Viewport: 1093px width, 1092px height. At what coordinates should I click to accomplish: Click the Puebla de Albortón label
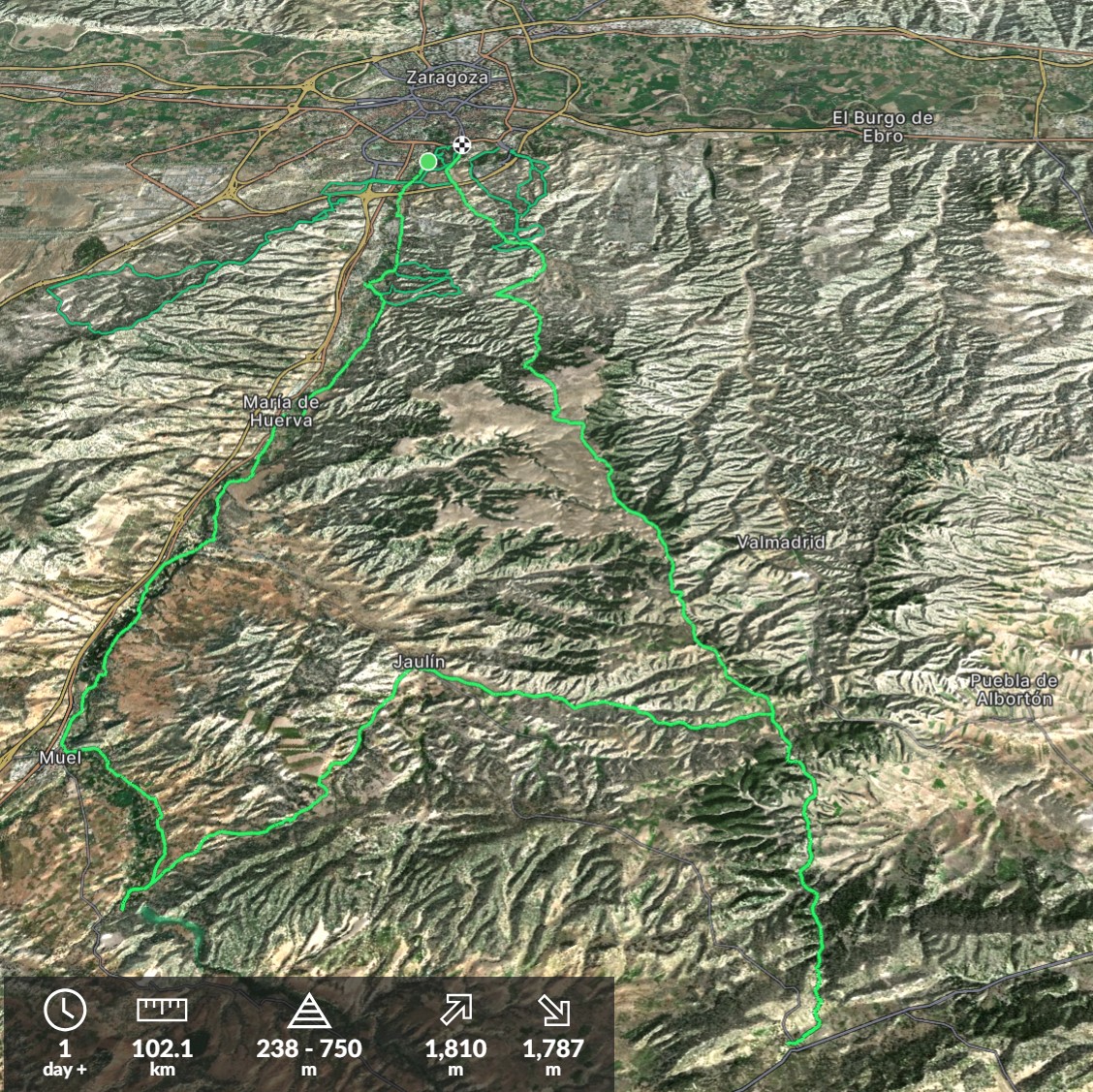pos(1015,690)
